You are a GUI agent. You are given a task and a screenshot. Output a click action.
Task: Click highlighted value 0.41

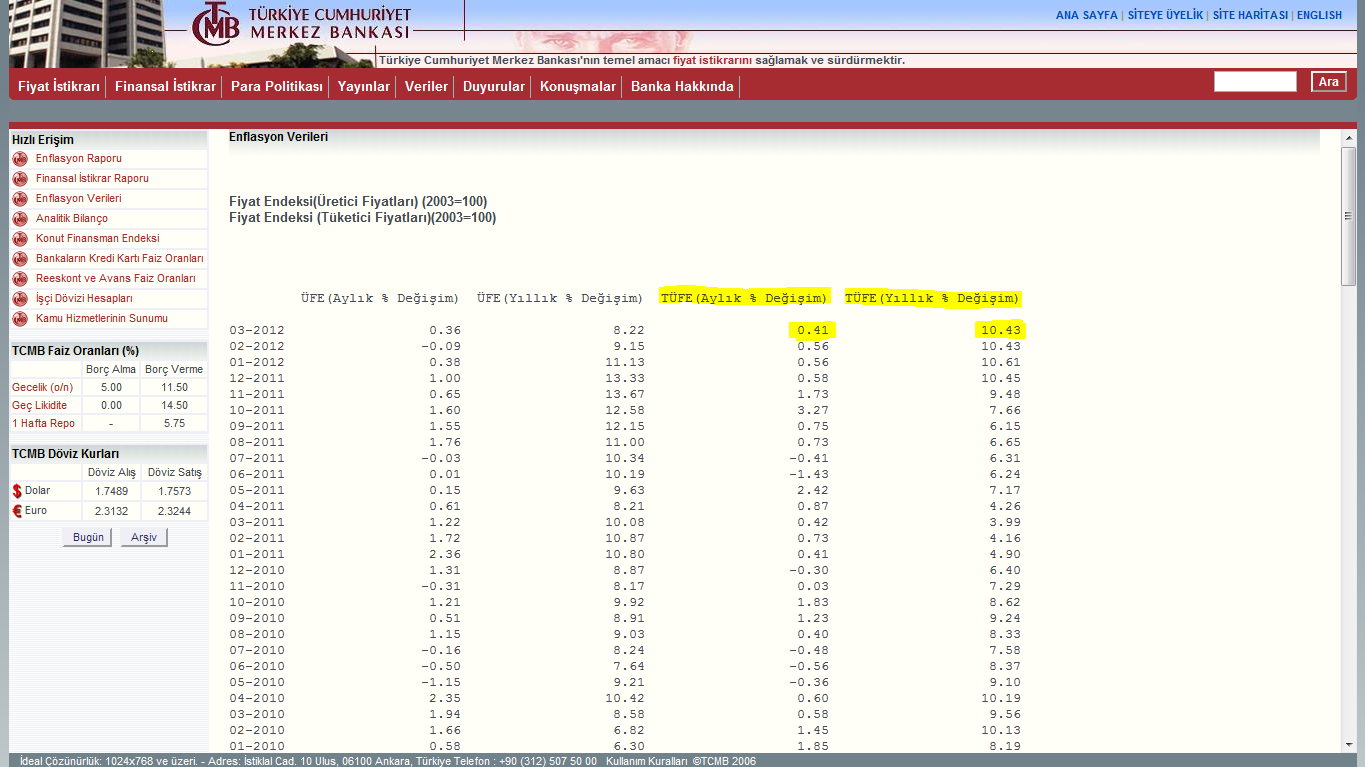click(813, 330)
